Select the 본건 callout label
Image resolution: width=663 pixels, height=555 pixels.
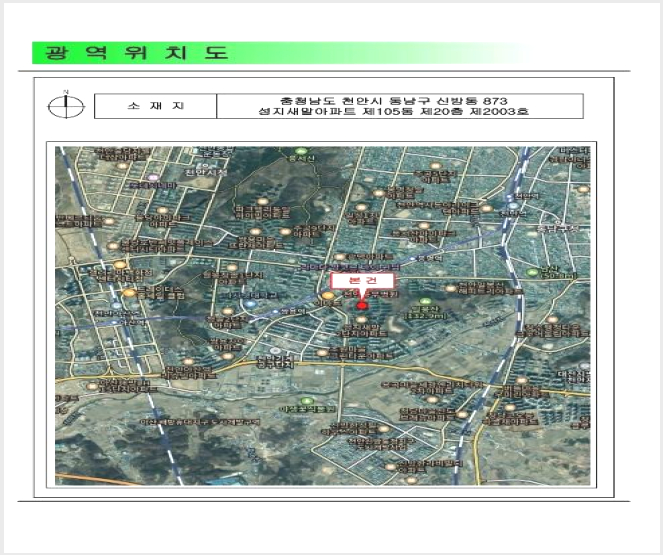coord(362,281)
